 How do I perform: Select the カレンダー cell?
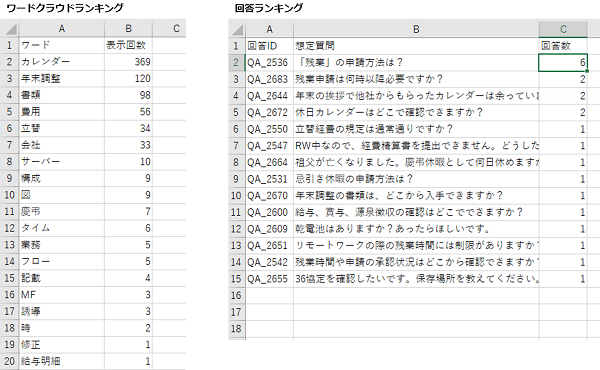pyautogui.click(x=62, y=62)
